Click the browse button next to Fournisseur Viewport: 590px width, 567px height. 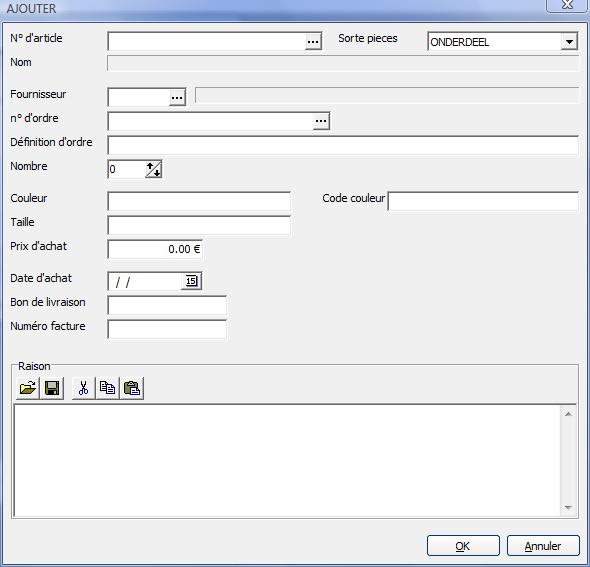pos(177,97)
